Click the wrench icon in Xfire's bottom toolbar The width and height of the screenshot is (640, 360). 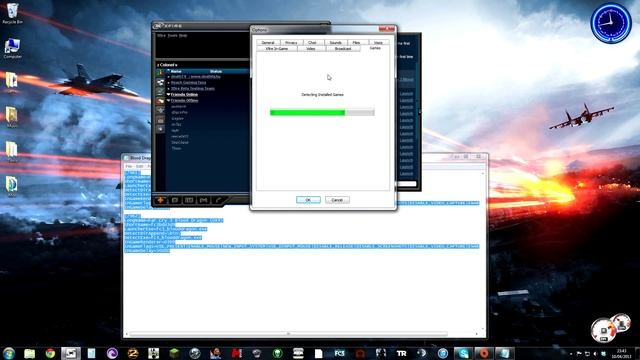pyautogui.click(x=218, y=200)
